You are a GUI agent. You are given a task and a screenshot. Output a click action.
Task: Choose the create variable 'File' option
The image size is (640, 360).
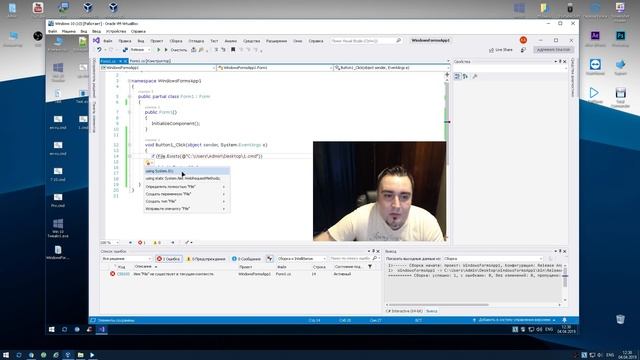pyautogui.click(x=186, y=194)
